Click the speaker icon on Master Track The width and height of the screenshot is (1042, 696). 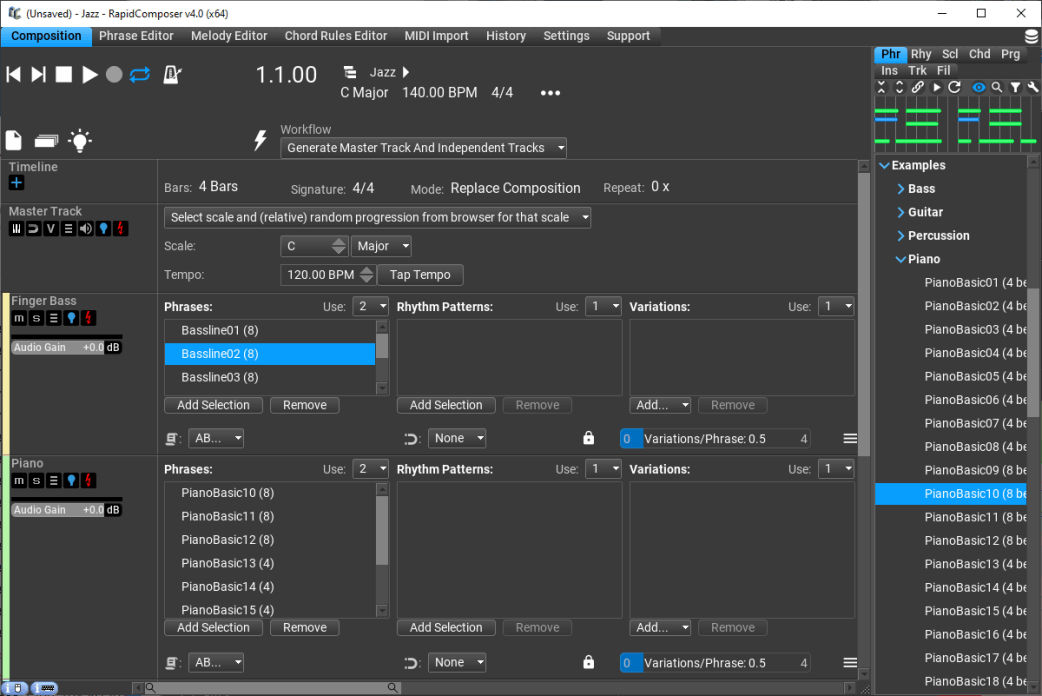tap(86, 229)
